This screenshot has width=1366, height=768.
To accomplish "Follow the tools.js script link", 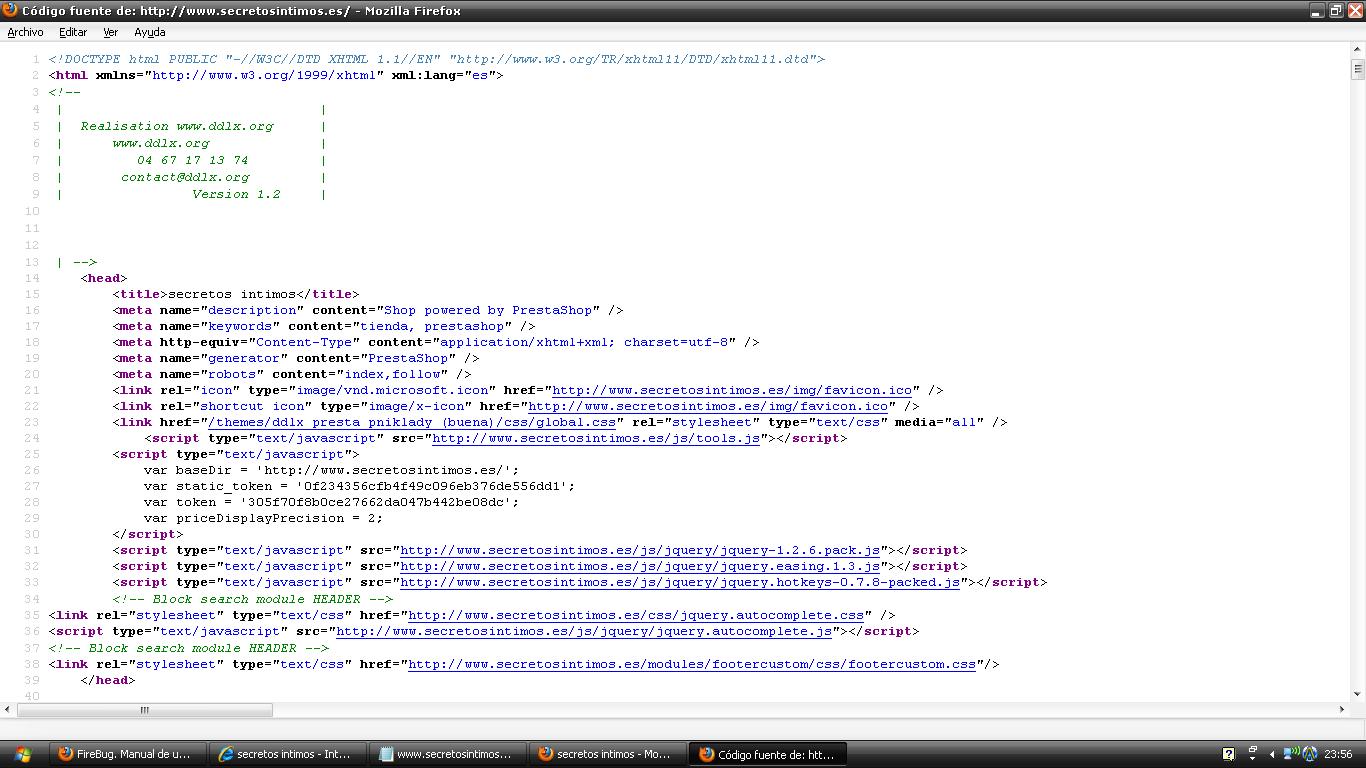I will (x=596, y=438).
